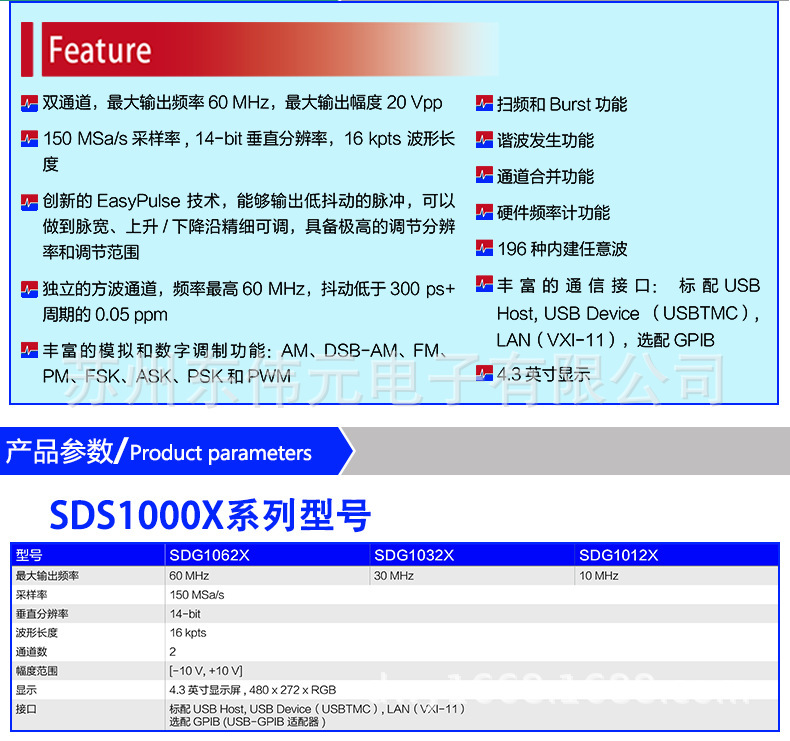Click the 幅度范围 row label

37,671
